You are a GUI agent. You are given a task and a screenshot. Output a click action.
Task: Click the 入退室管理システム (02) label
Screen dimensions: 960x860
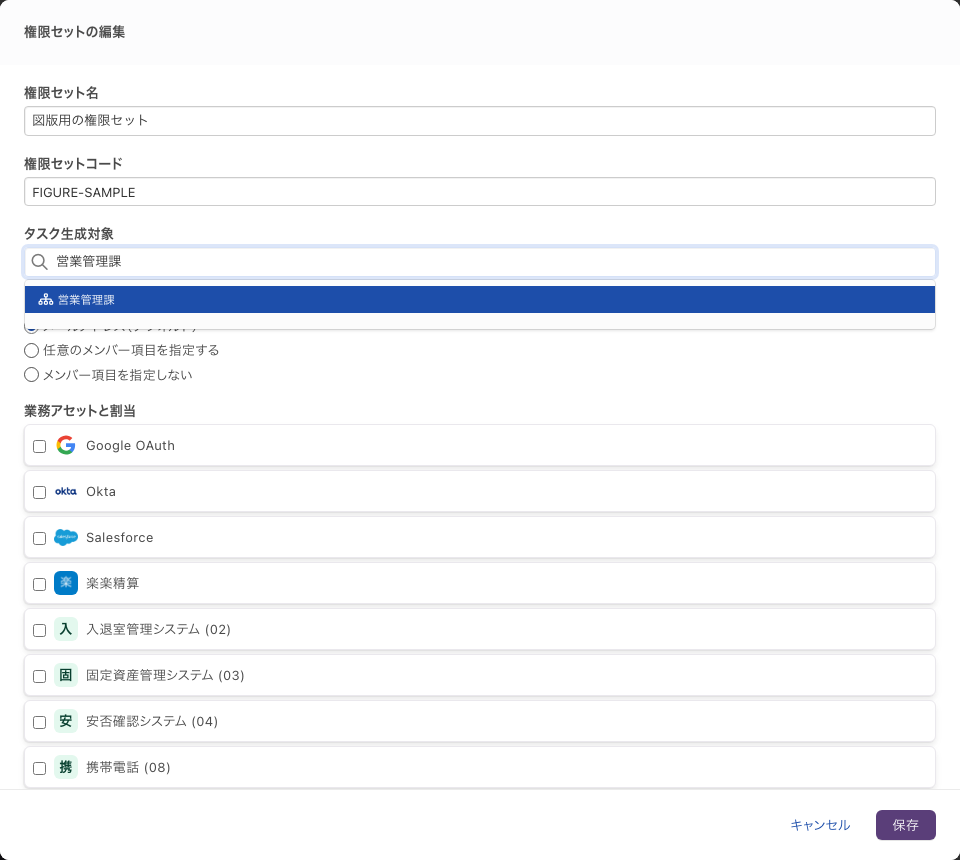tap(158, 629)
